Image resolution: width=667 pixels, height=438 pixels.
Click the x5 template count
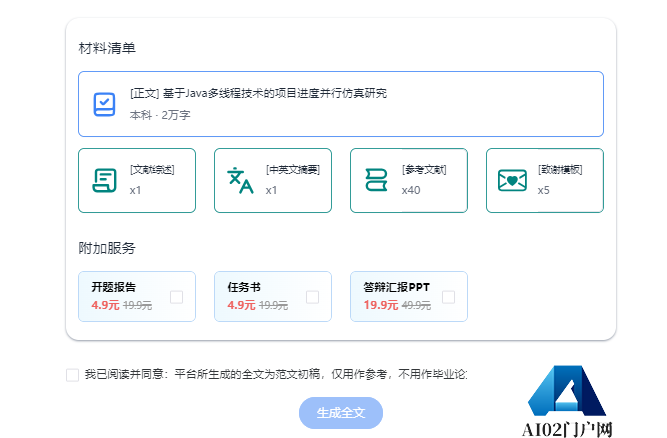click(x=544, y=190)
